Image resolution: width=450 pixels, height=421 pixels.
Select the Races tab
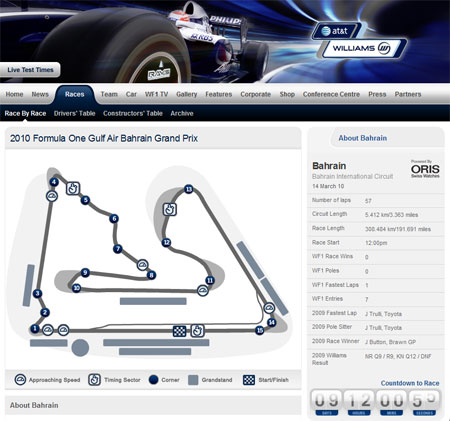(x=75, y=94)
